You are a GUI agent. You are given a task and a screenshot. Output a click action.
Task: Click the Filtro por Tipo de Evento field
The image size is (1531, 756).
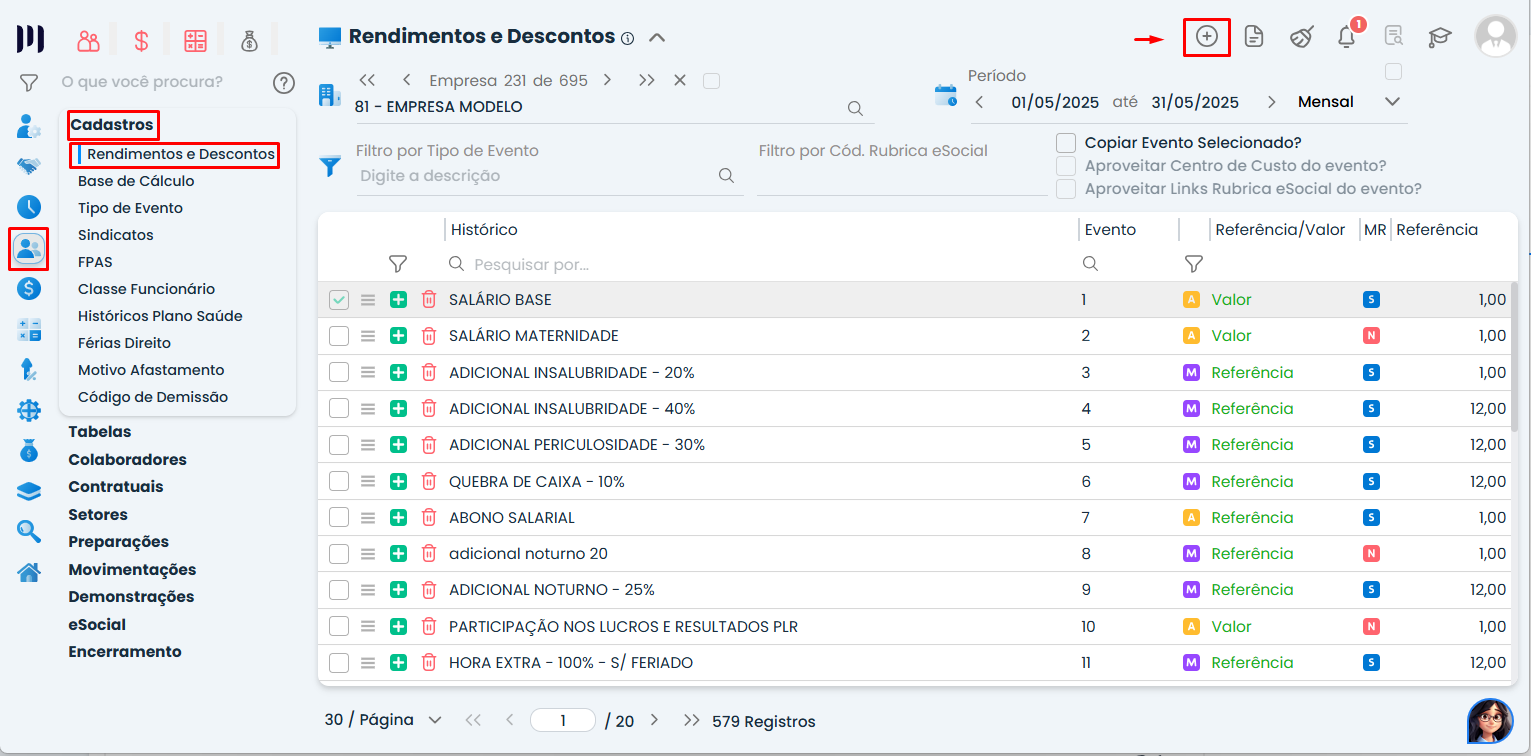pos(535,176)
